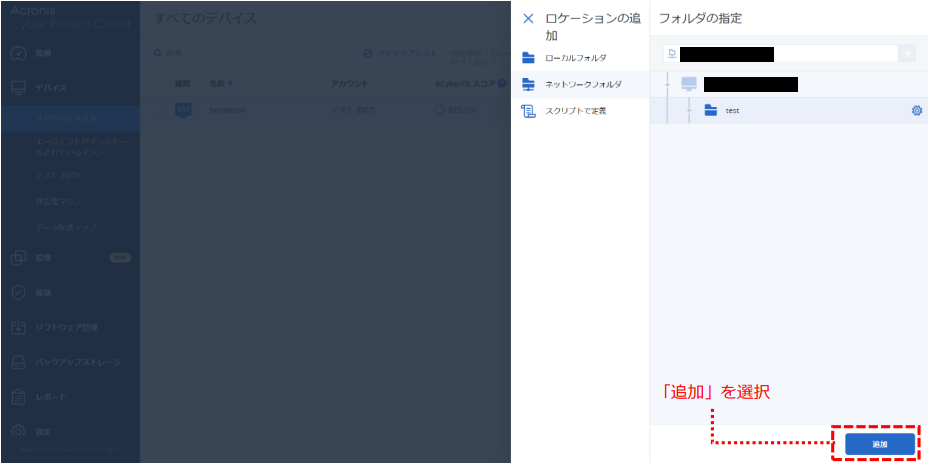Select ネットワークフォルダ location type

[x=582, y=84]
